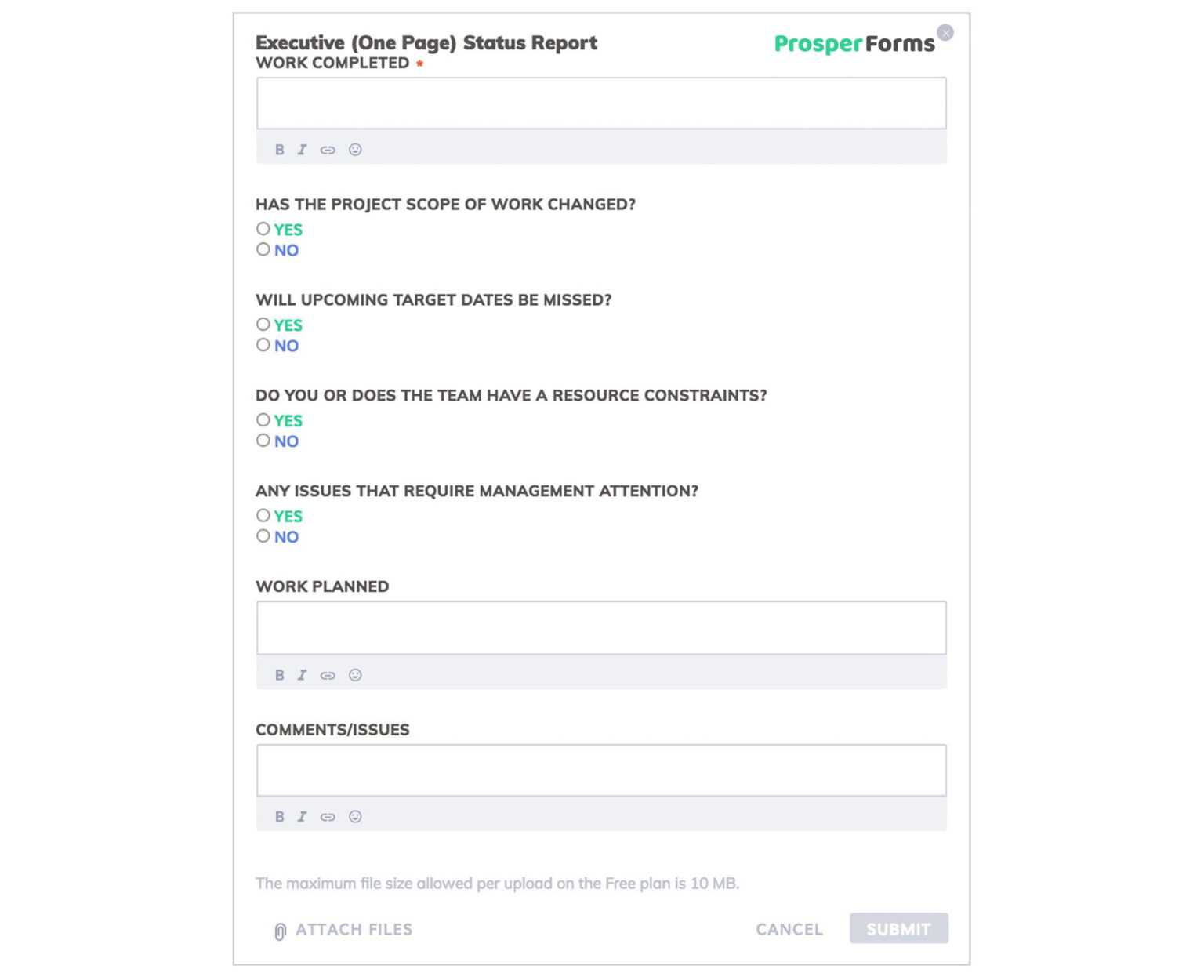
Task: Click the ATTACH FILES label
Action: [354, 929]
